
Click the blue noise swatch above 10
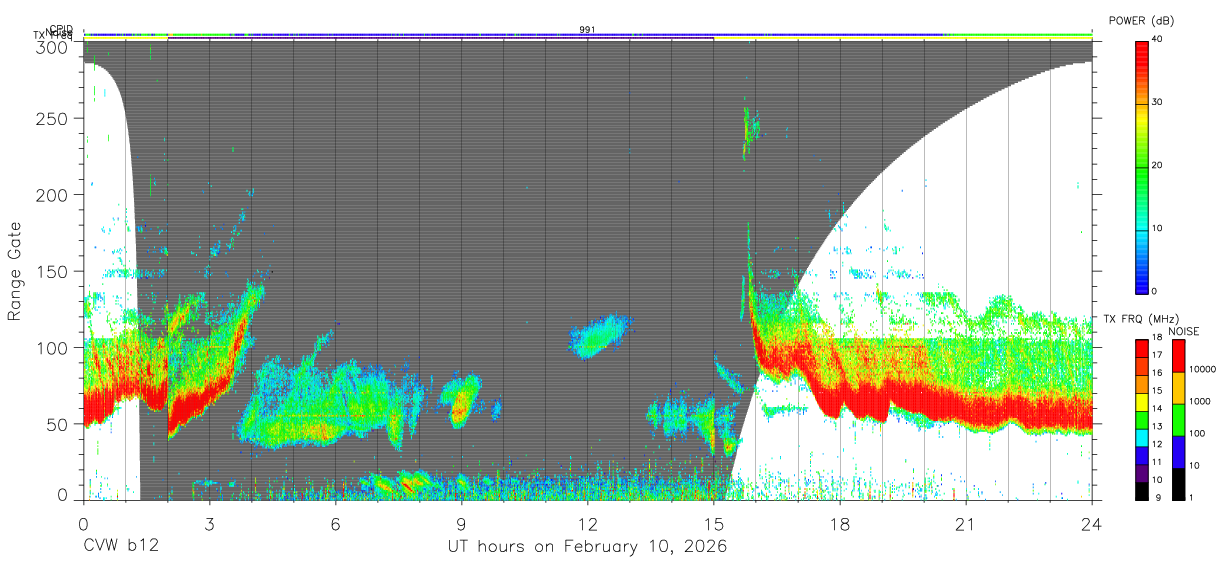1179,451
